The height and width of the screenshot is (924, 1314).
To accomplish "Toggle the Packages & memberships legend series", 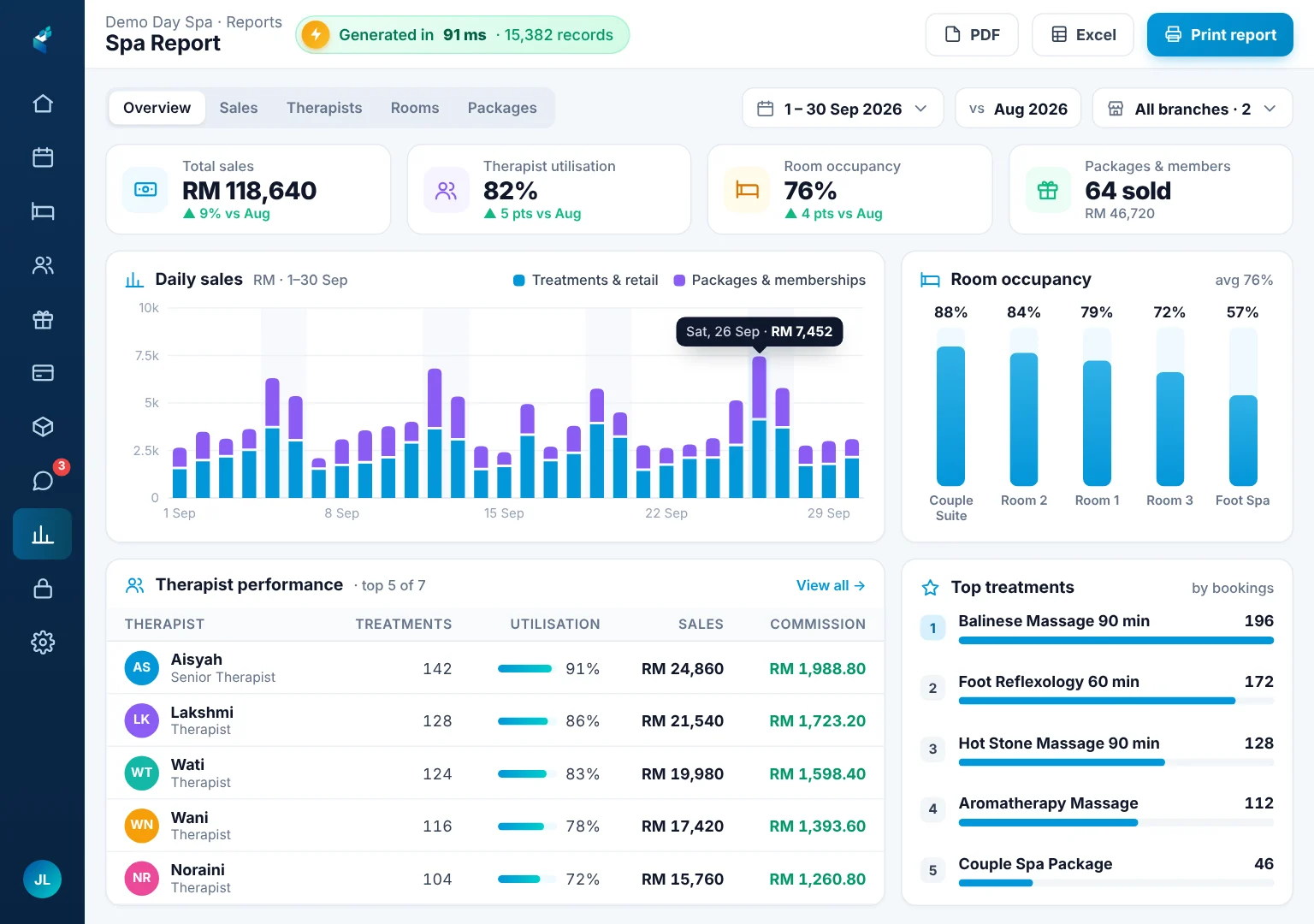I will [770, 281].
